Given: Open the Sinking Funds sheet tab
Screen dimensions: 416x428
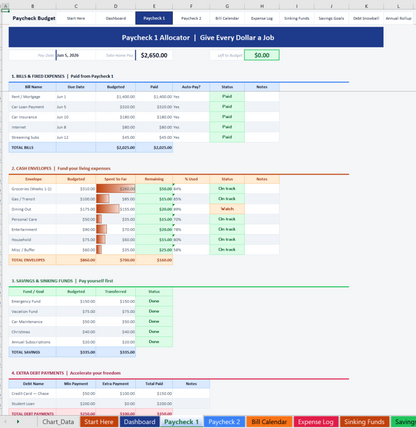Looking at the screenshot, I should [364, 422].
